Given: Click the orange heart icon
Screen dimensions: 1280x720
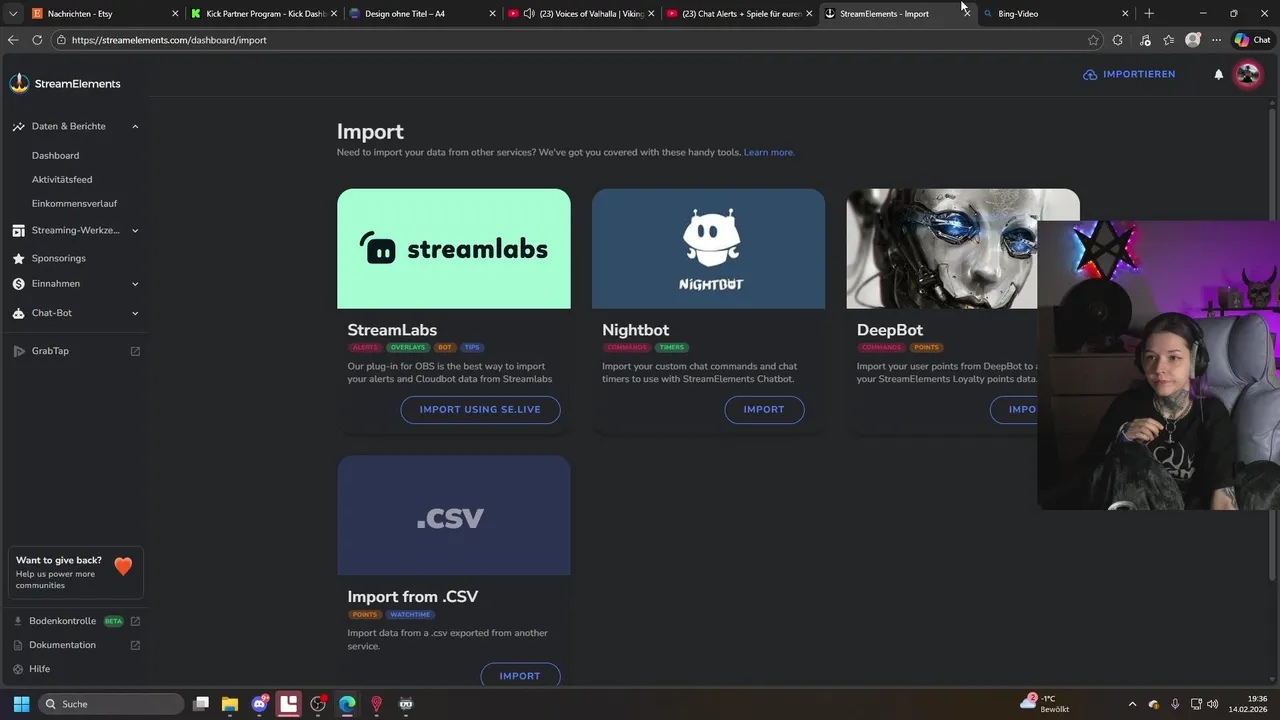Looking at the screenshot, I should (x=123, y=566).
